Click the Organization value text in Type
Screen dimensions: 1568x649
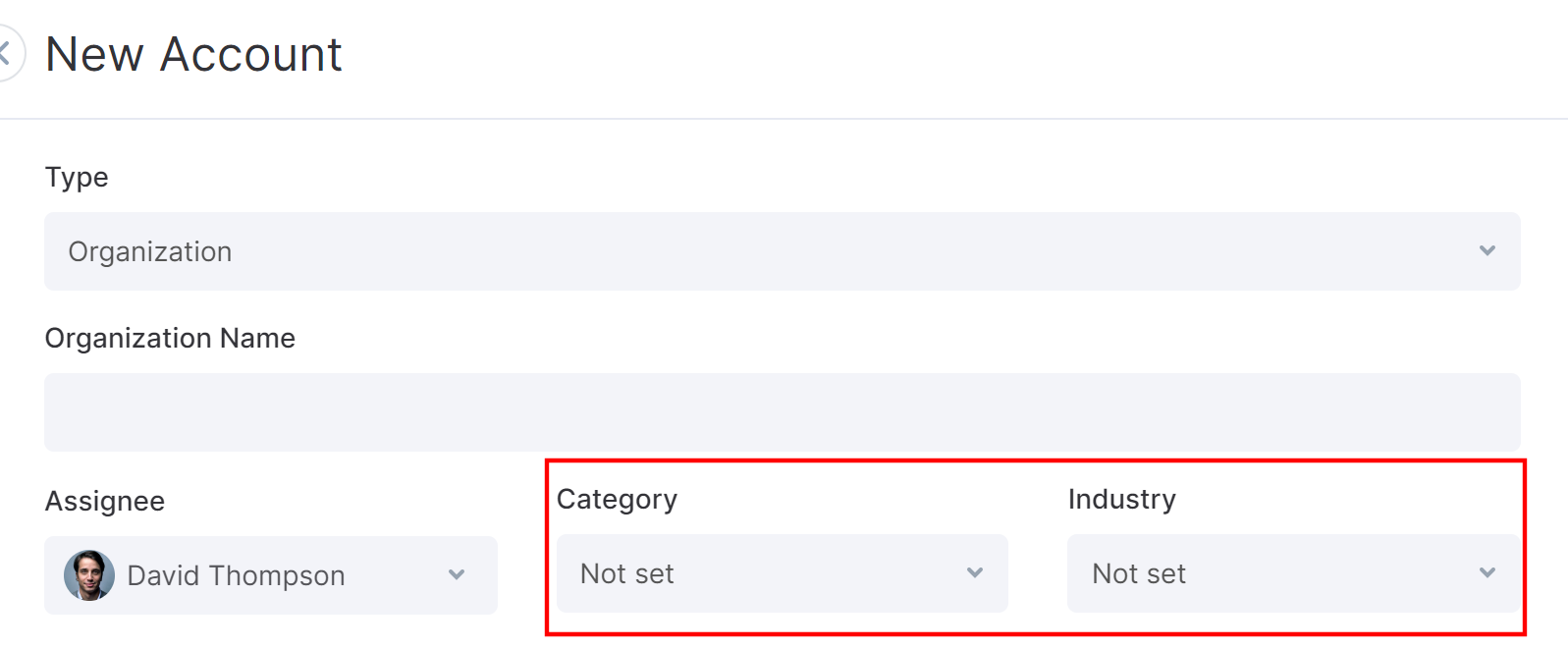coord(150,252)
